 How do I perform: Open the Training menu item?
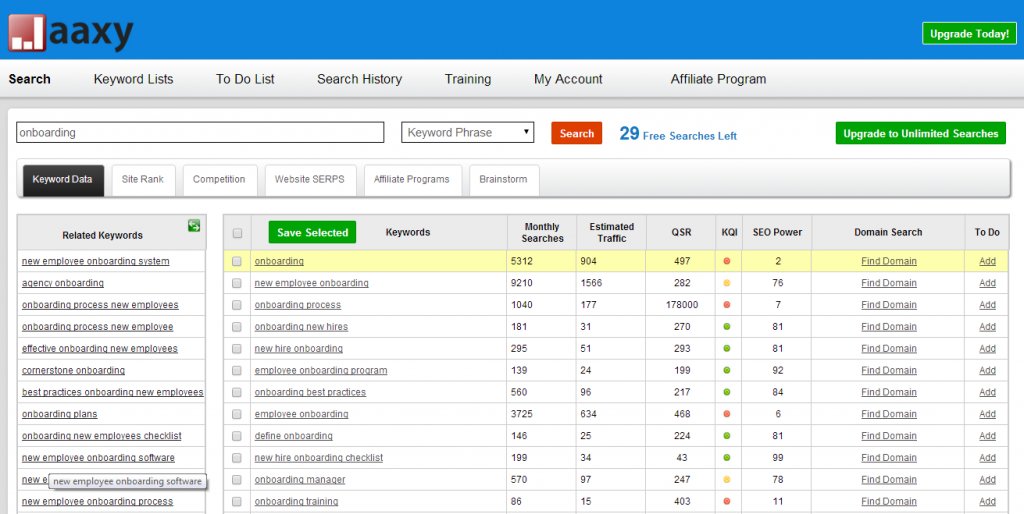click(x=468, y=79)
